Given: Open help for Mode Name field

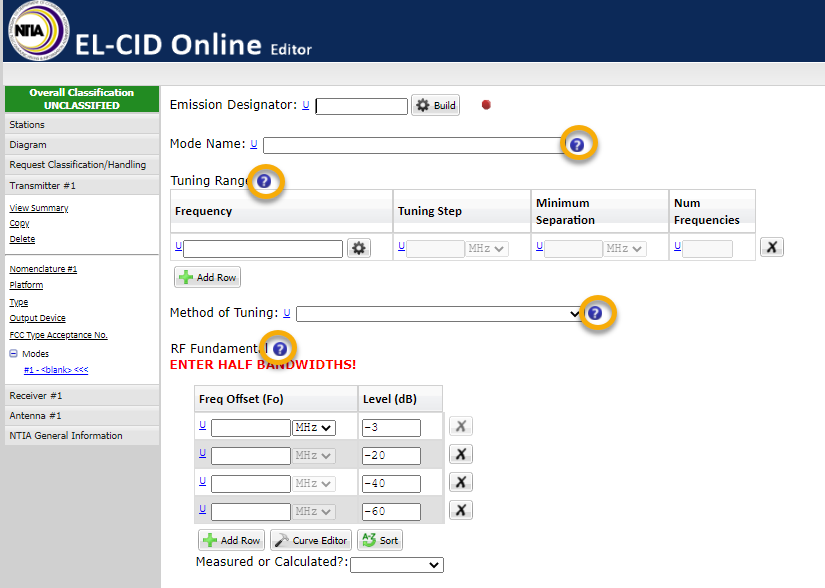Looking at the screenshot, I should [x=577, y=145].
